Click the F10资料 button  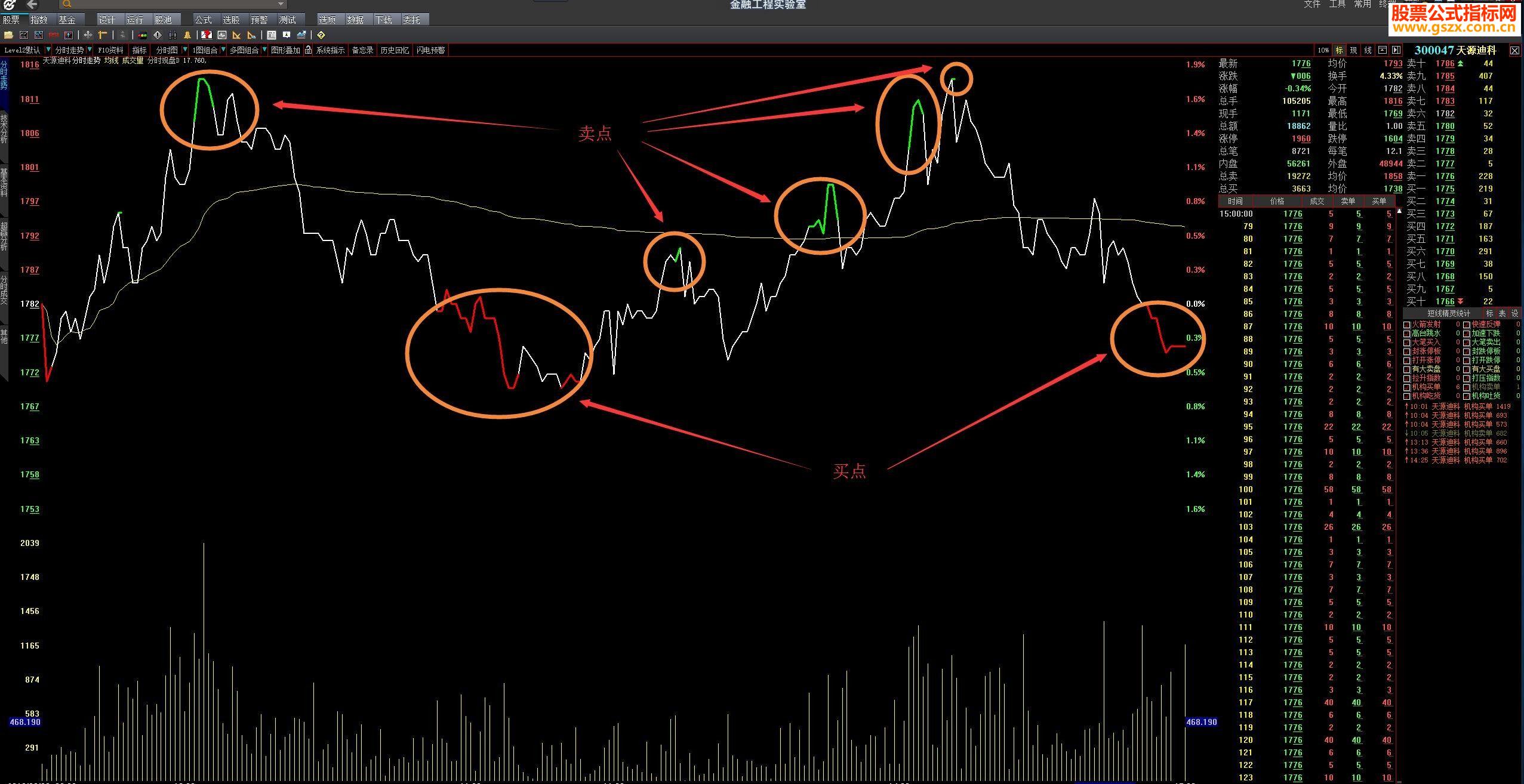[x=110, y=50]
